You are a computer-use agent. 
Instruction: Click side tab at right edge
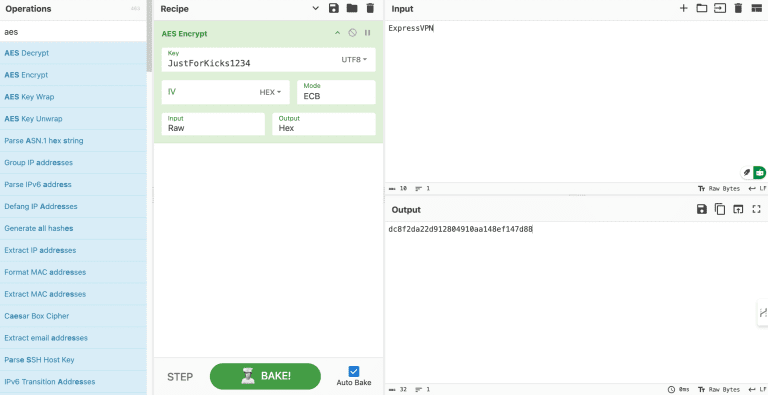click(763, 313)
